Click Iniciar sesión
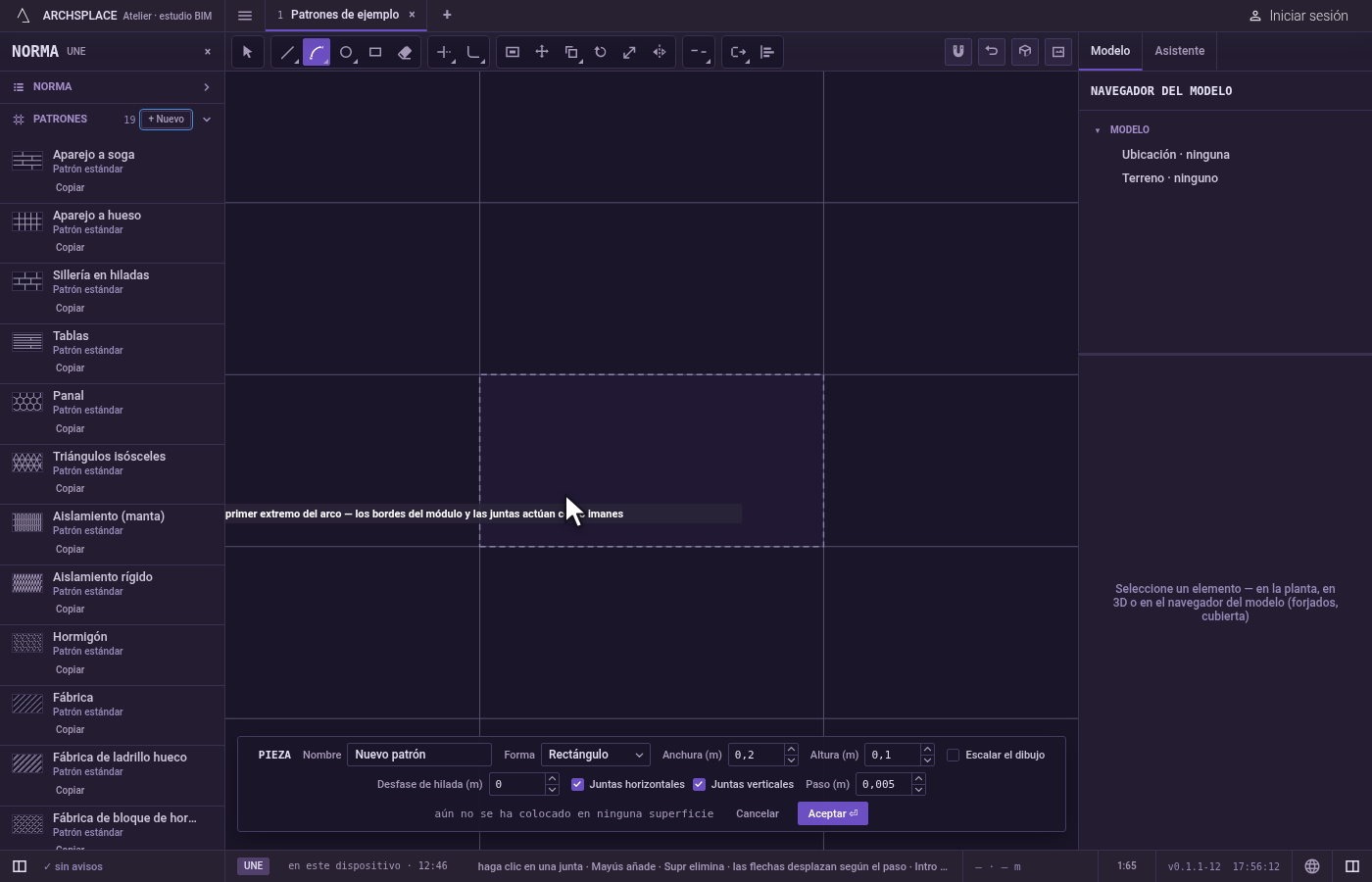Image resolution: width=1372 pixels, height=882 pixels. pos(1298,16)
